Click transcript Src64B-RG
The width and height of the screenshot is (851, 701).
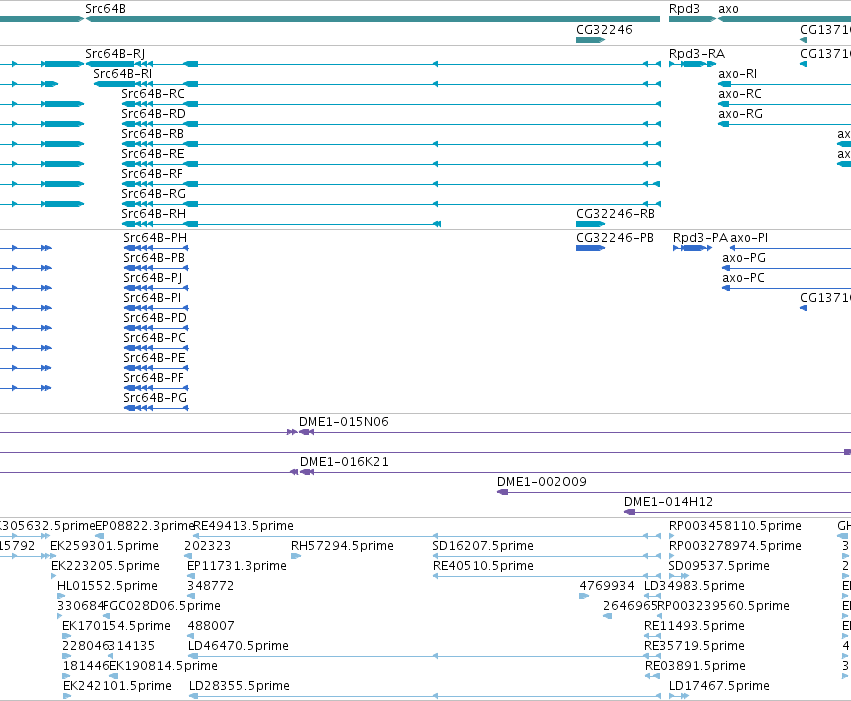coord(391,204)
